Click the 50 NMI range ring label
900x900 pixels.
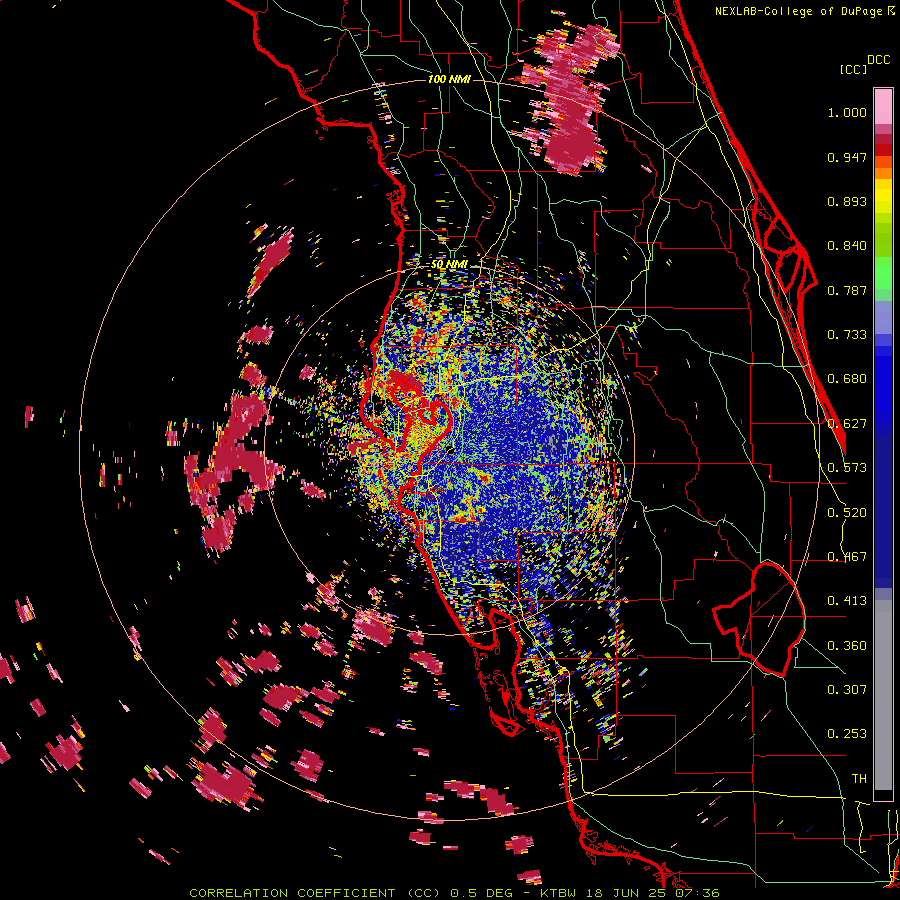point(449,265)
